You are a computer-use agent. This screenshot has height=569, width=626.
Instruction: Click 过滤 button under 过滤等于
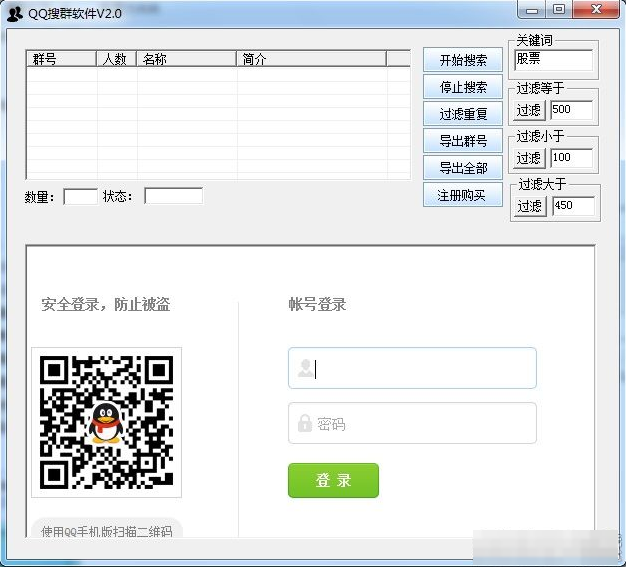(528, 110)
